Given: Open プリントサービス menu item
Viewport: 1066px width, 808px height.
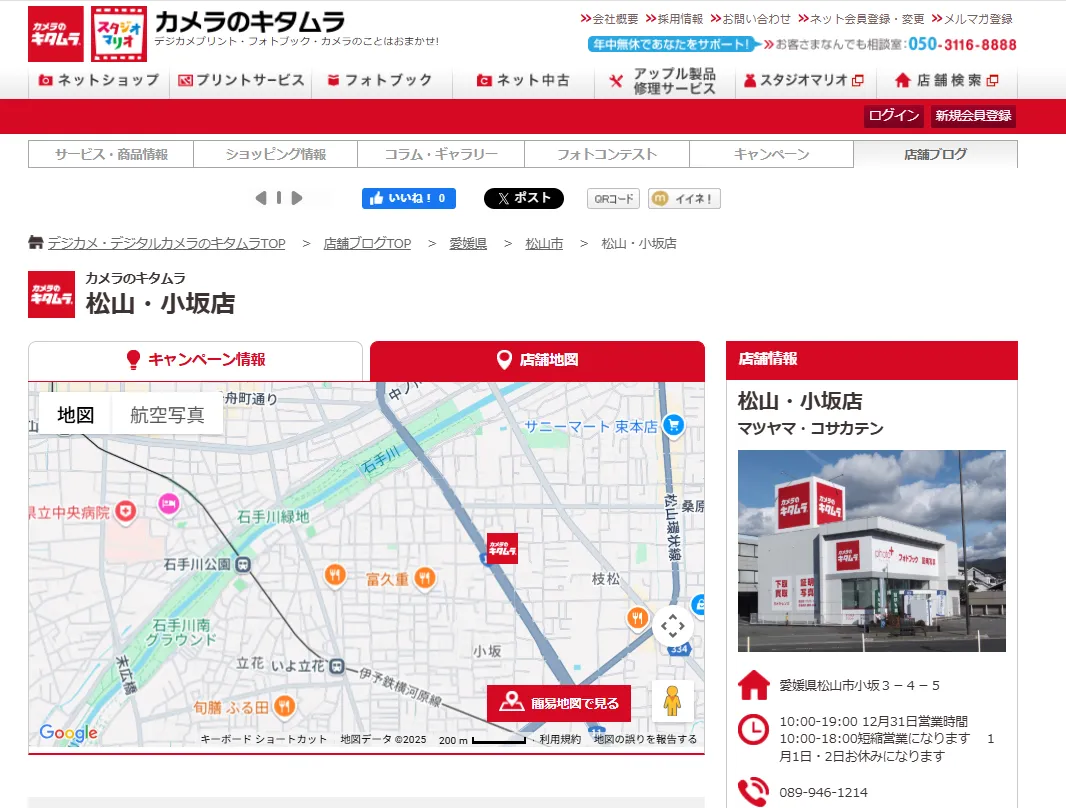Looking at the screenshot, I should (x=241, y=80).
